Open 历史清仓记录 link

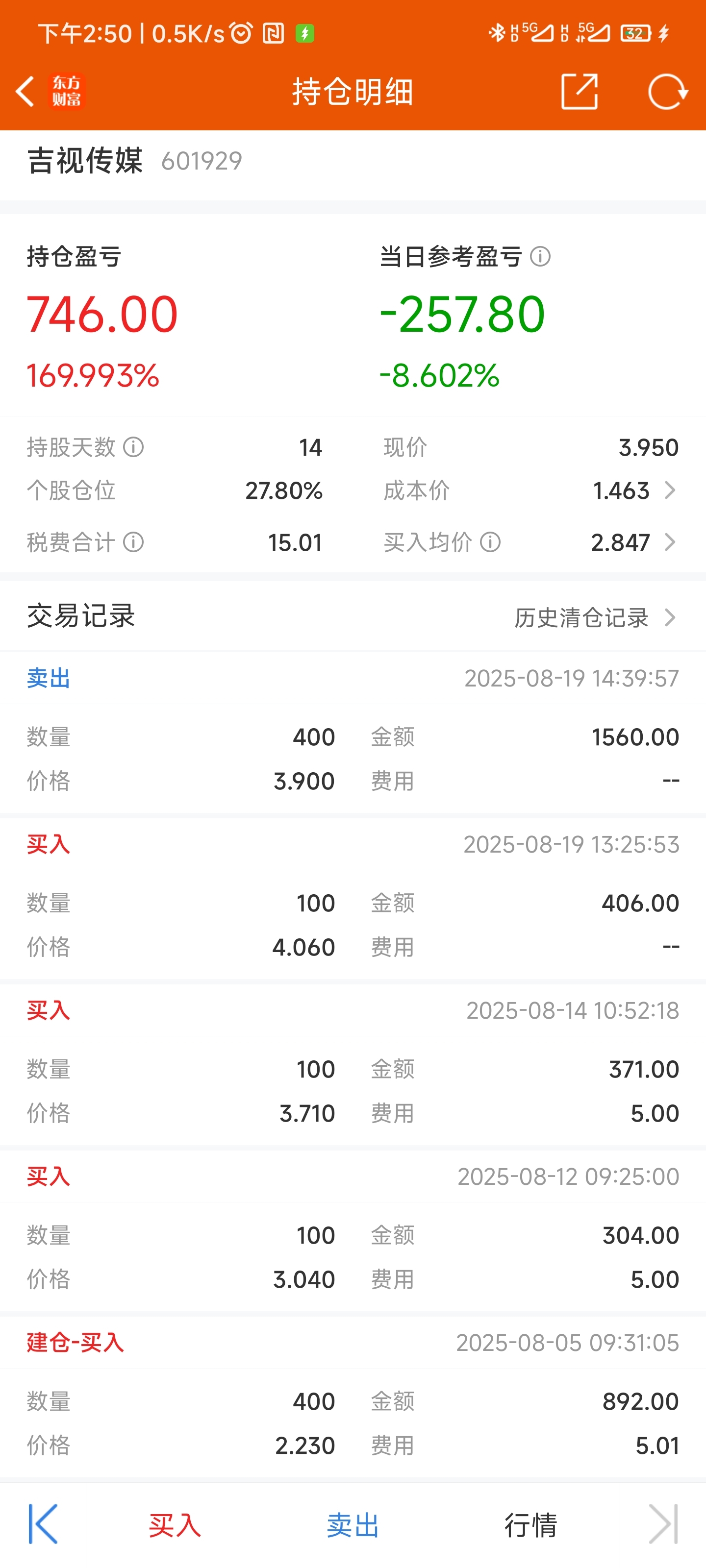[581, 617]
